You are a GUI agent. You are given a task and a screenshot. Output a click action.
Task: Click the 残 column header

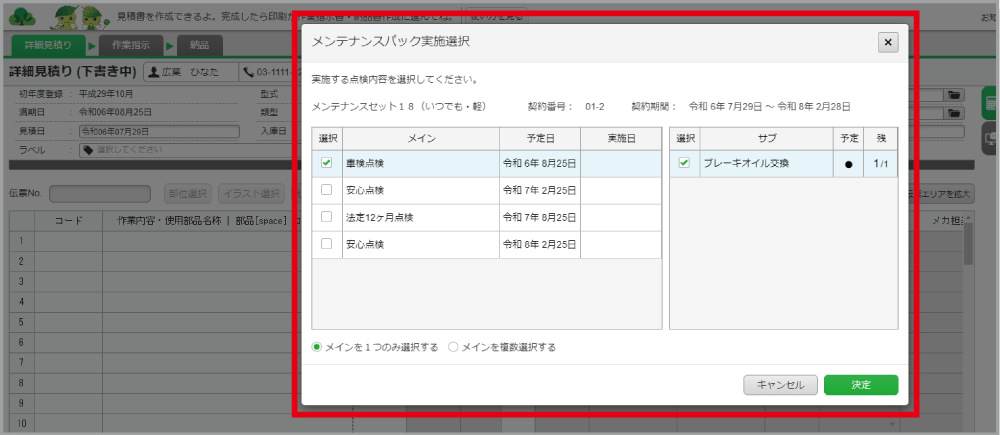[x=880, y=138]
